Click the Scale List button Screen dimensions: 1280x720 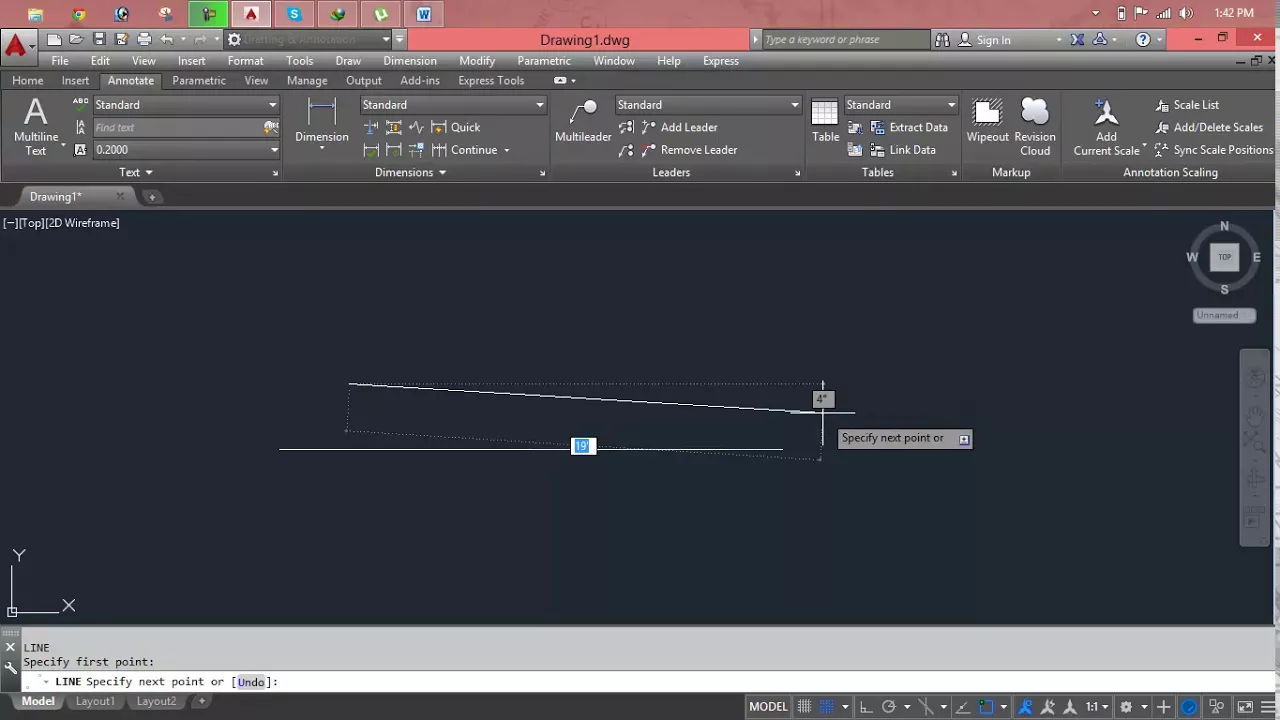(1187, 104)
